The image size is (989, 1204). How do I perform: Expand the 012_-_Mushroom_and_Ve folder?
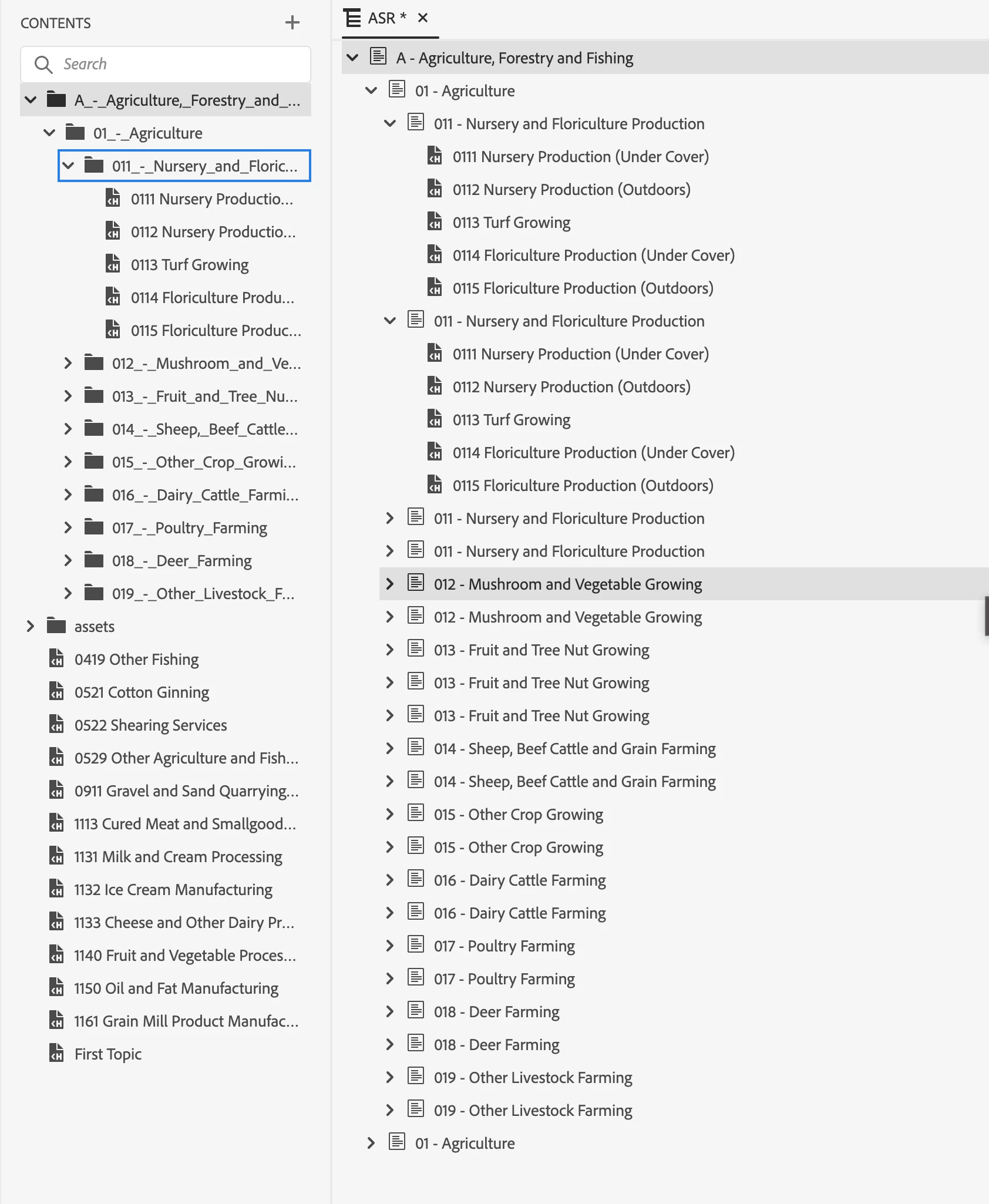[68, 363]
